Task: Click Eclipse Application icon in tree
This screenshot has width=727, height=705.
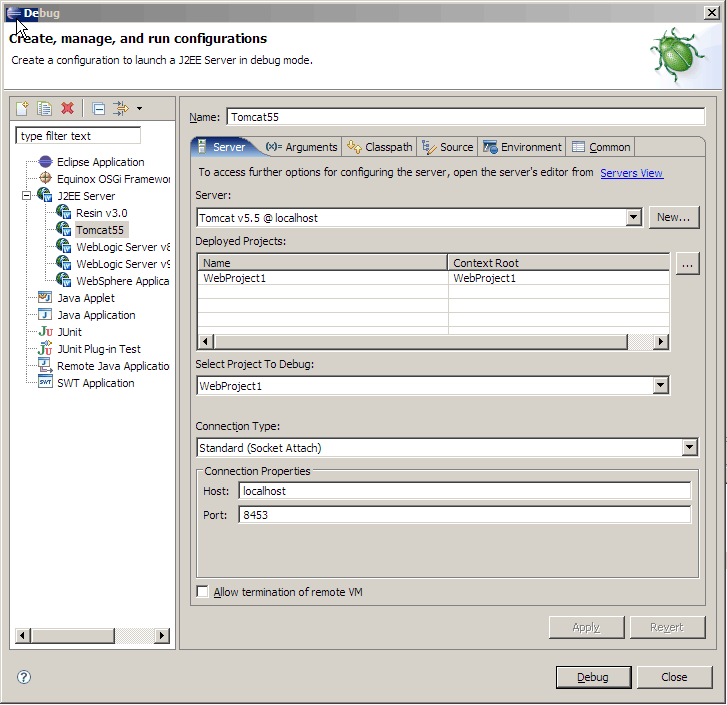Action: pos(45,162)
